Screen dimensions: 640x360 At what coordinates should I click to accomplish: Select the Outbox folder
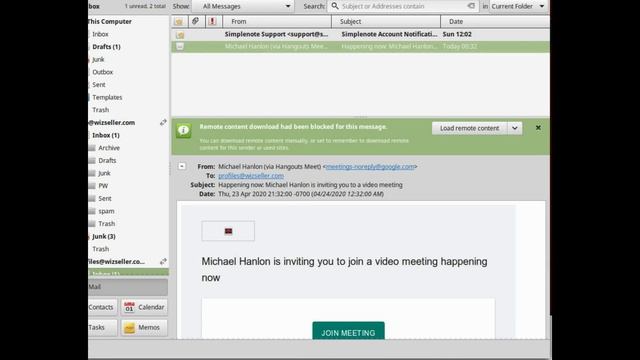click(x=102, y=72)
